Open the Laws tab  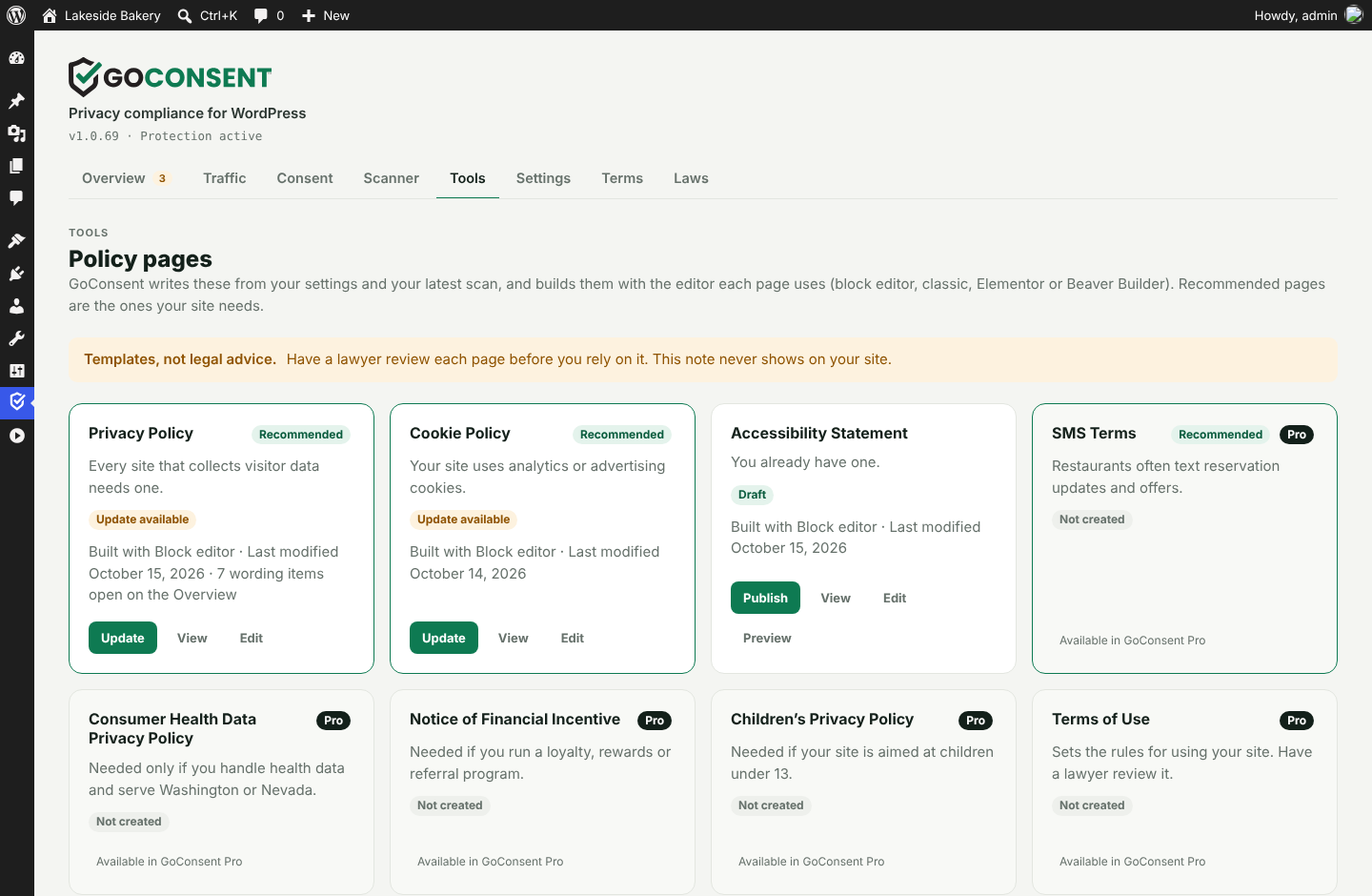point(691,178)
